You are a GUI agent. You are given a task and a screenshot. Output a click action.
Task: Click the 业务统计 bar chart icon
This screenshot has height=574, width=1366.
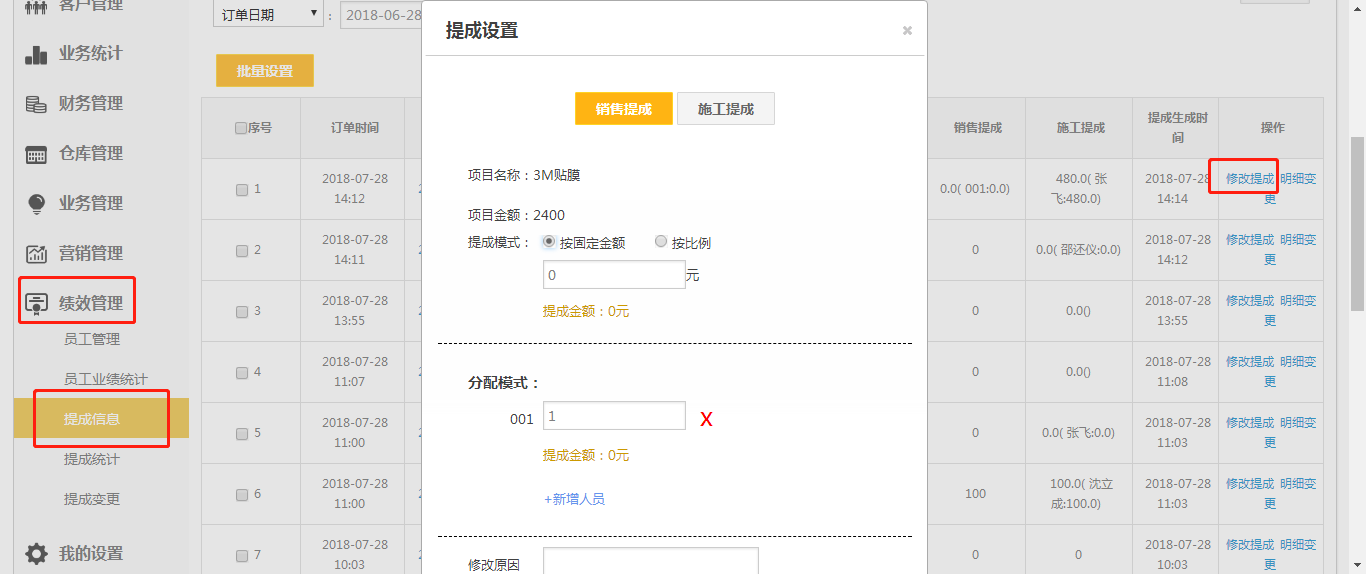click(x=36, y=54)
